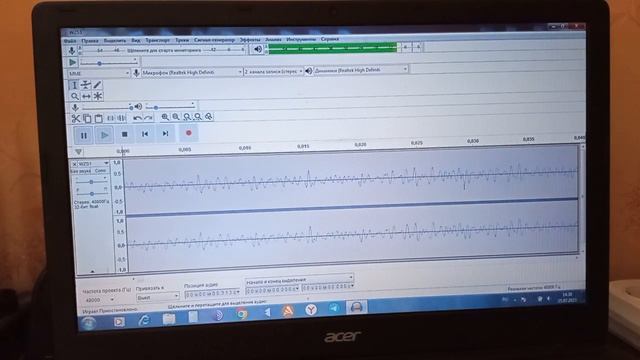Viewport: 640px width, 360px height.
Task: Open the Help (Справка) menu
Action: pos(329,39)
